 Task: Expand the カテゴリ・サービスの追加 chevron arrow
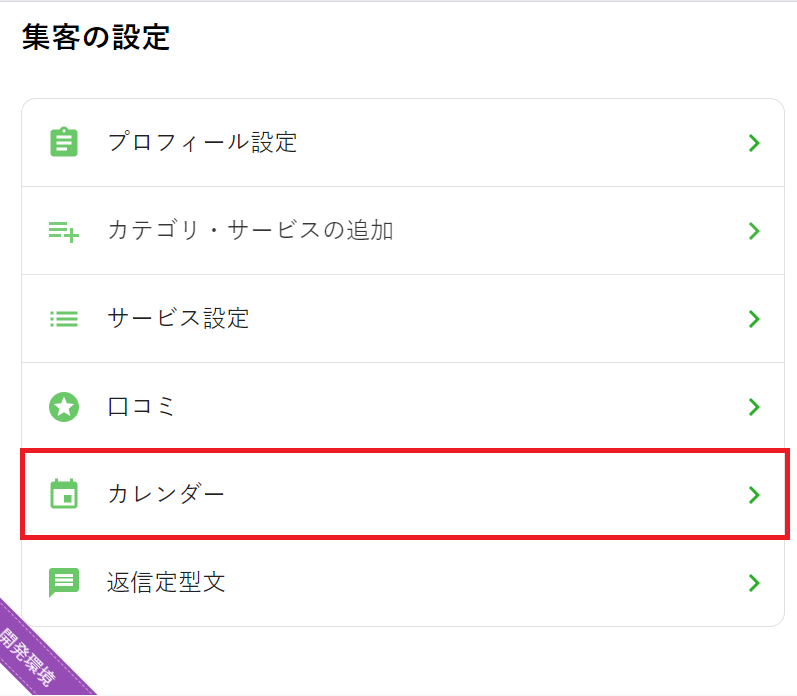(x=754, y=231)
